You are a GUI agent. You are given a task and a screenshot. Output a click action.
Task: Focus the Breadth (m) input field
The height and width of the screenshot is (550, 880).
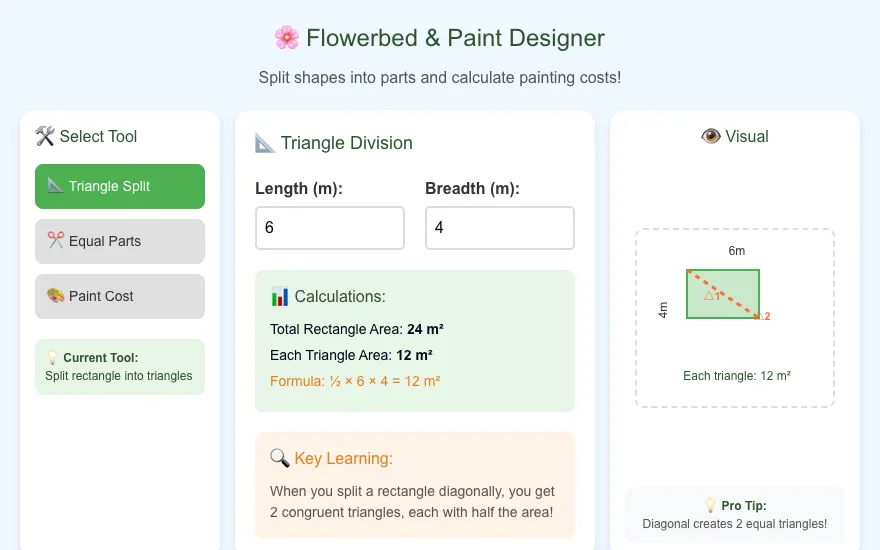pyautogui.click(x=499, y=228)
